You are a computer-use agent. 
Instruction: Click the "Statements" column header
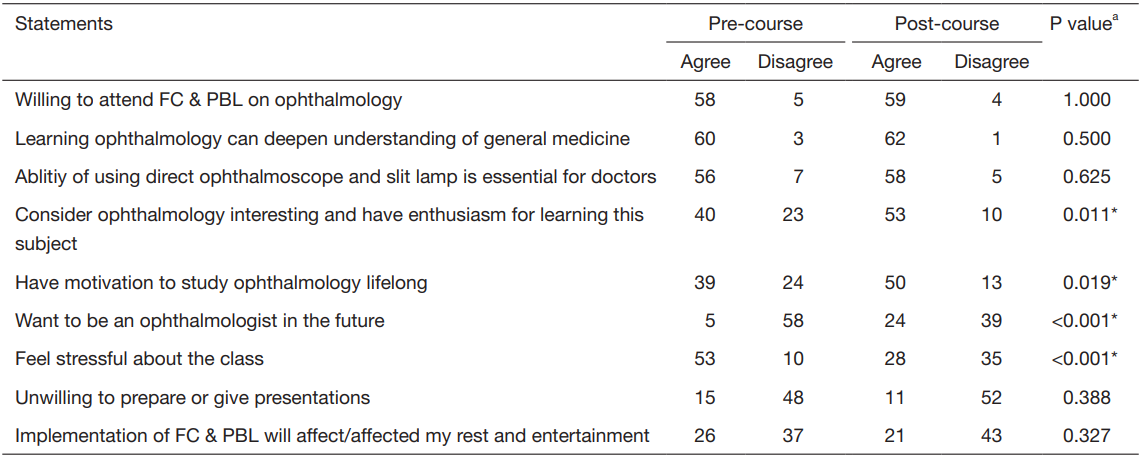[64, 24]
